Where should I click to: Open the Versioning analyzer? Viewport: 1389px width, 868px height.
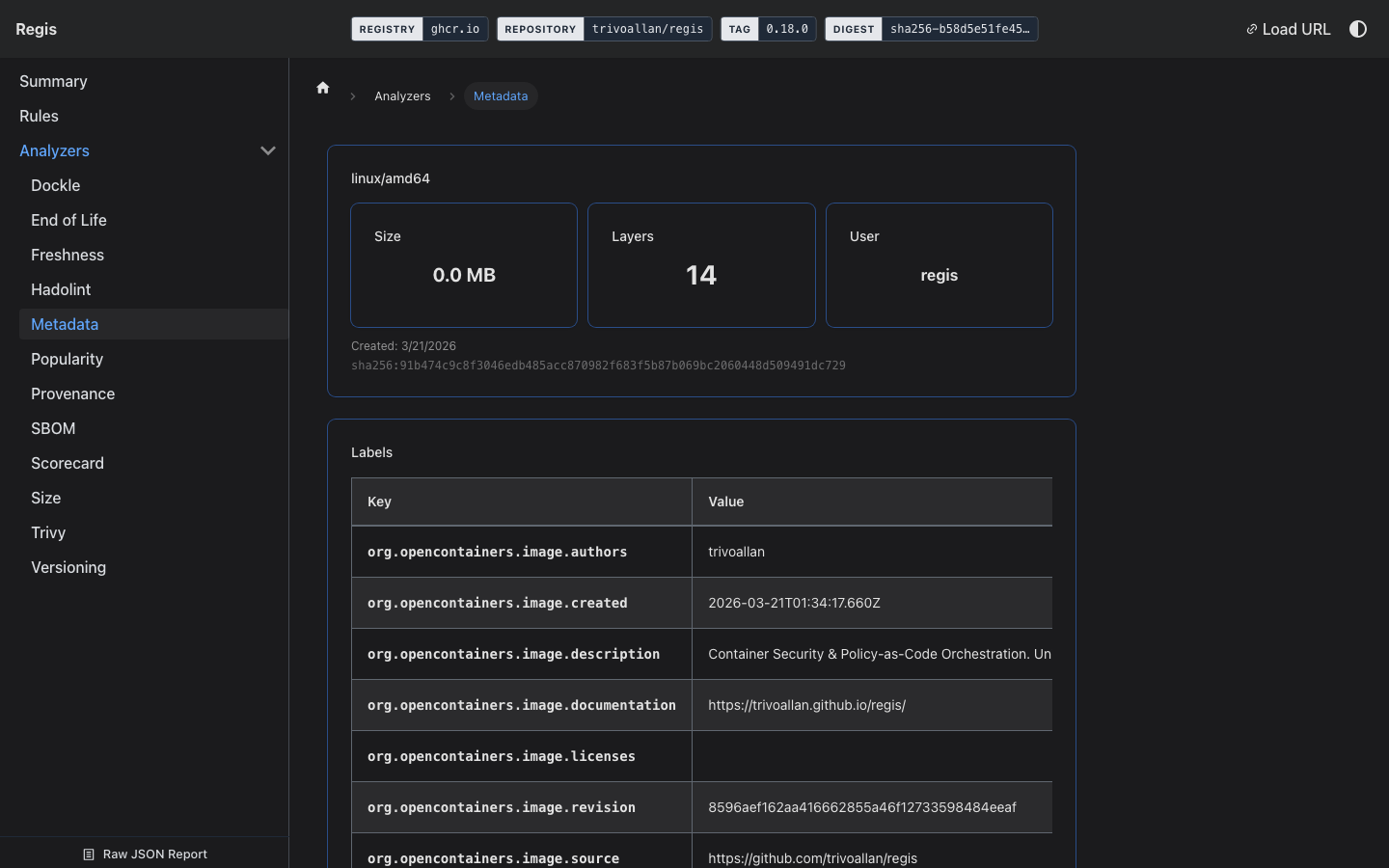click(x=68, y=567)
